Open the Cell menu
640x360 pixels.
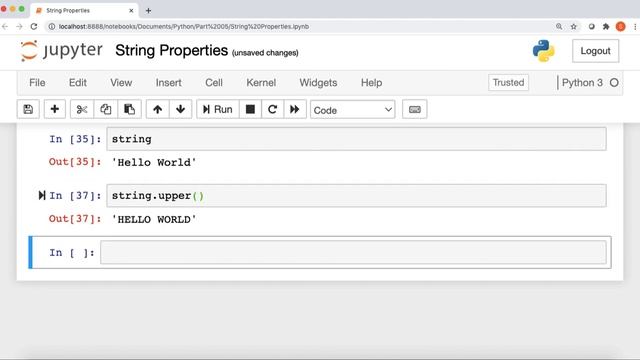(214, 83)
